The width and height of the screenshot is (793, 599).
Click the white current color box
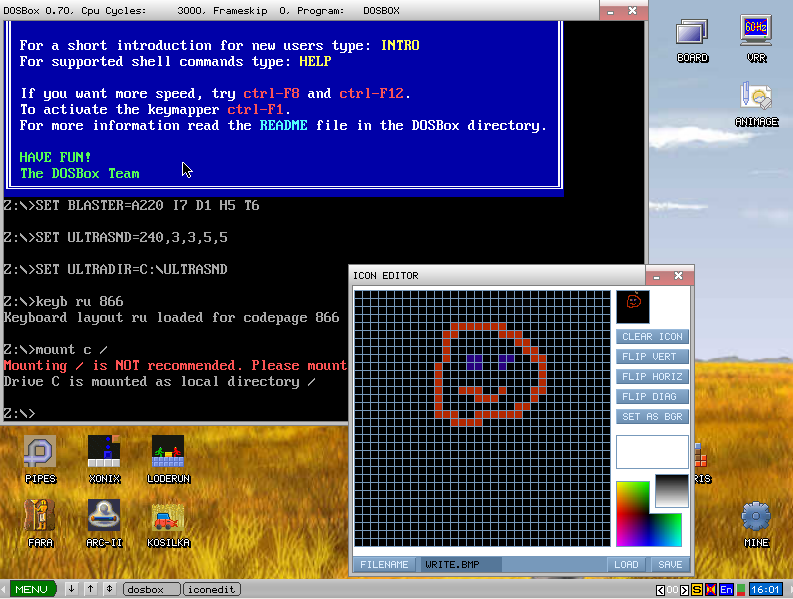652,452
